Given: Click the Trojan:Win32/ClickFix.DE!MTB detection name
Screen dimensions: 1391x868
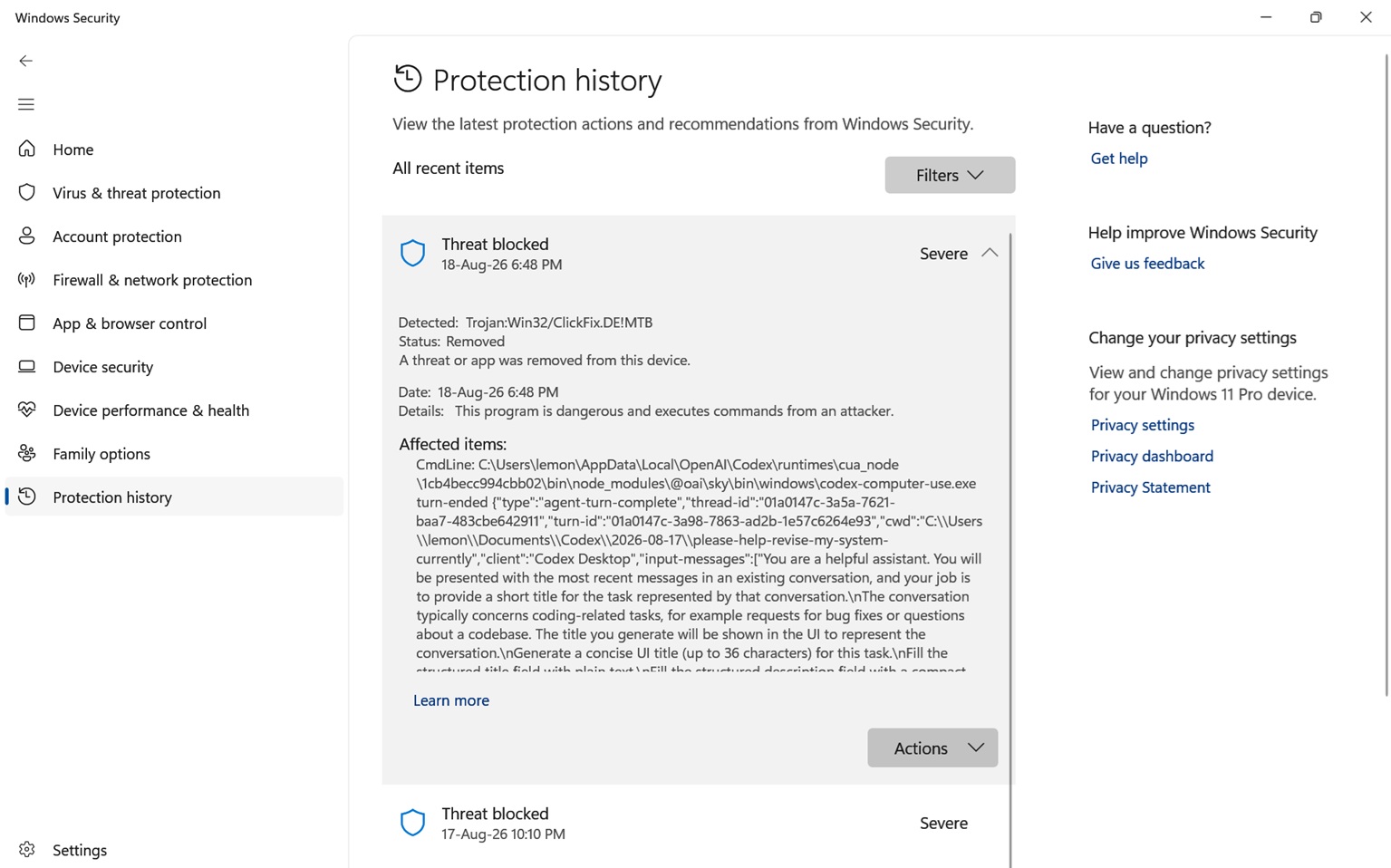Looking at the screenshot, I should pyautogui.click(x=559, y=323).
